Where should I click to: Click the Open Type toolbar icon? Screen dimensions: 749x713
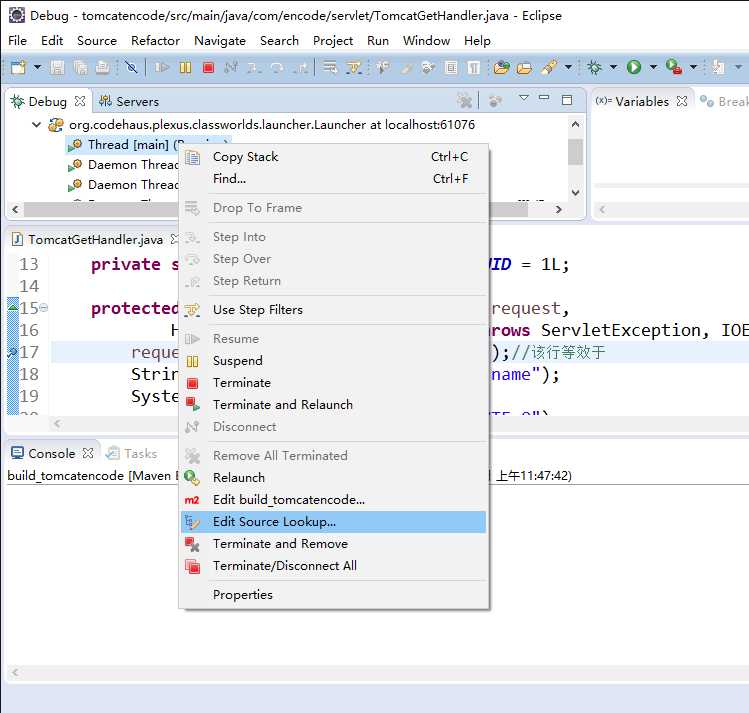click(501, 67)
